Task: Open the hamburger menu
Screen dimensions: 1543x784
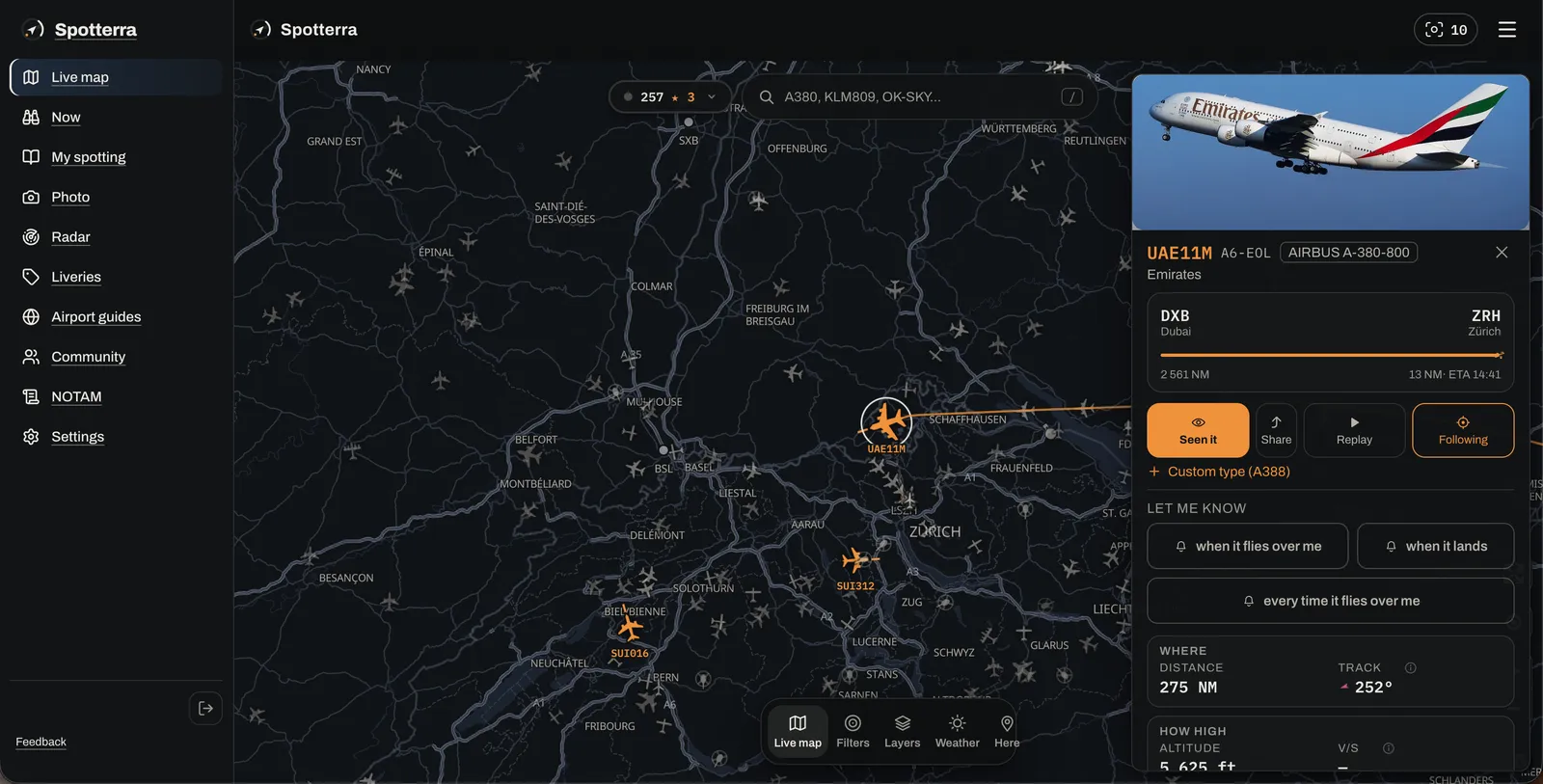Action: pos(1507,30)
